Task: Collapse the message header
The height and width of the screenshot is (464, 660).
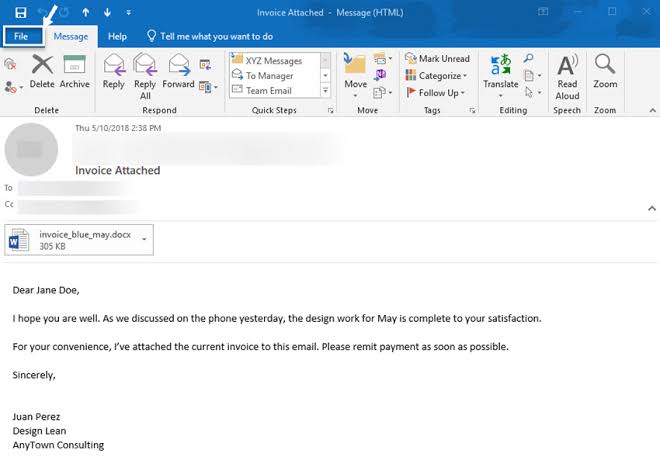Action: [x=652, y=208]
